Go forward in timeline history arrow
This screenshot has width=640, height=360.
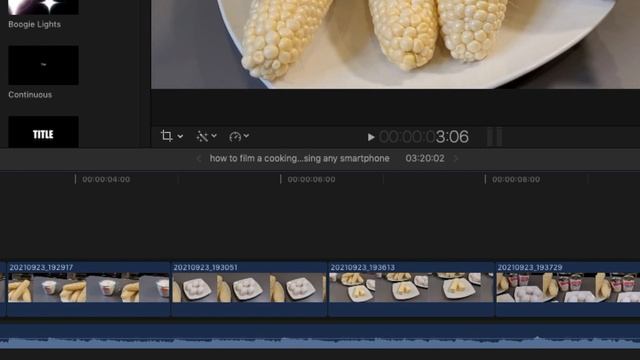pos(456,158)
